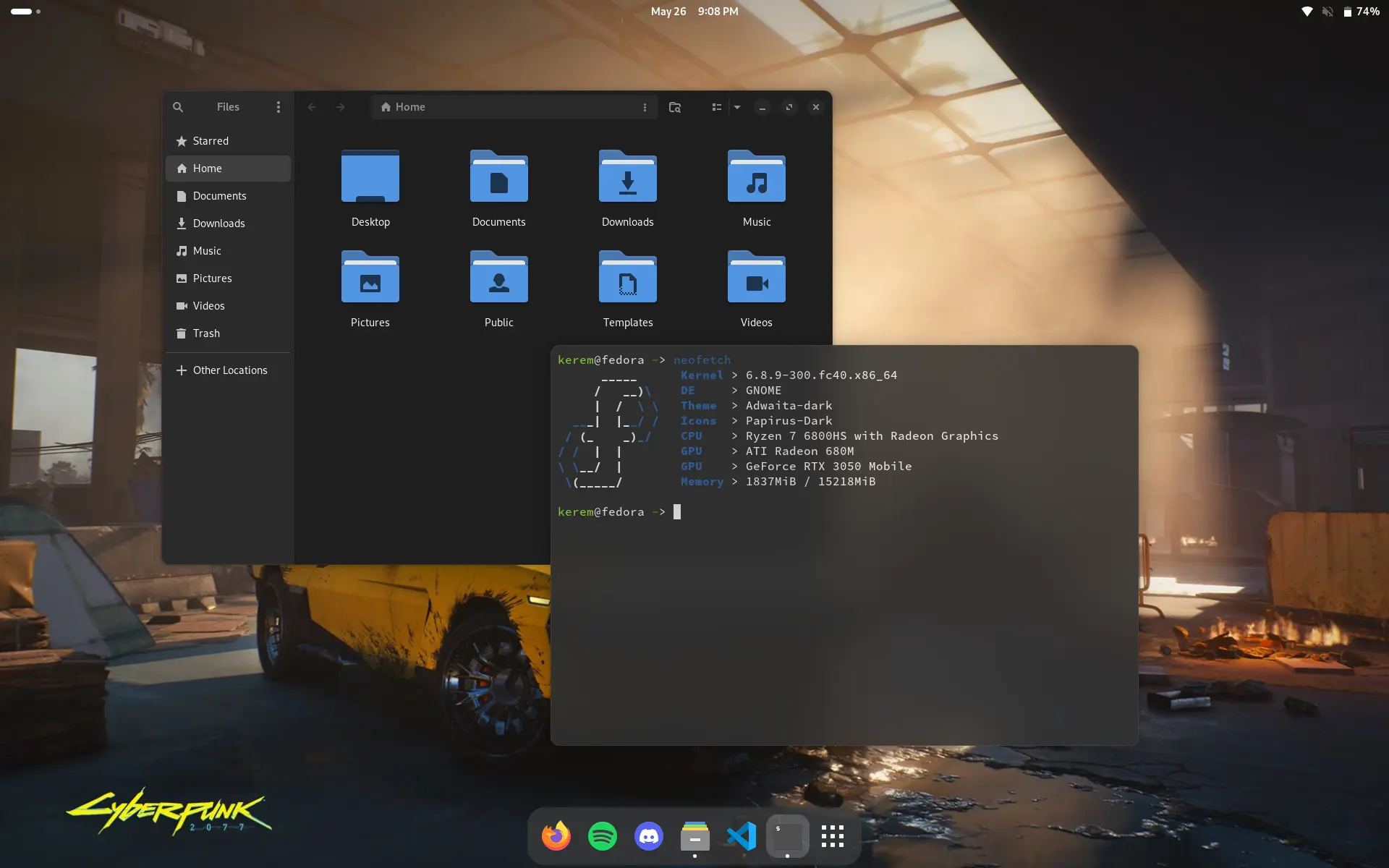
Task: Click the kernel version 6.8.9-300.fc40.x86_64
Action: coord(821,375)
